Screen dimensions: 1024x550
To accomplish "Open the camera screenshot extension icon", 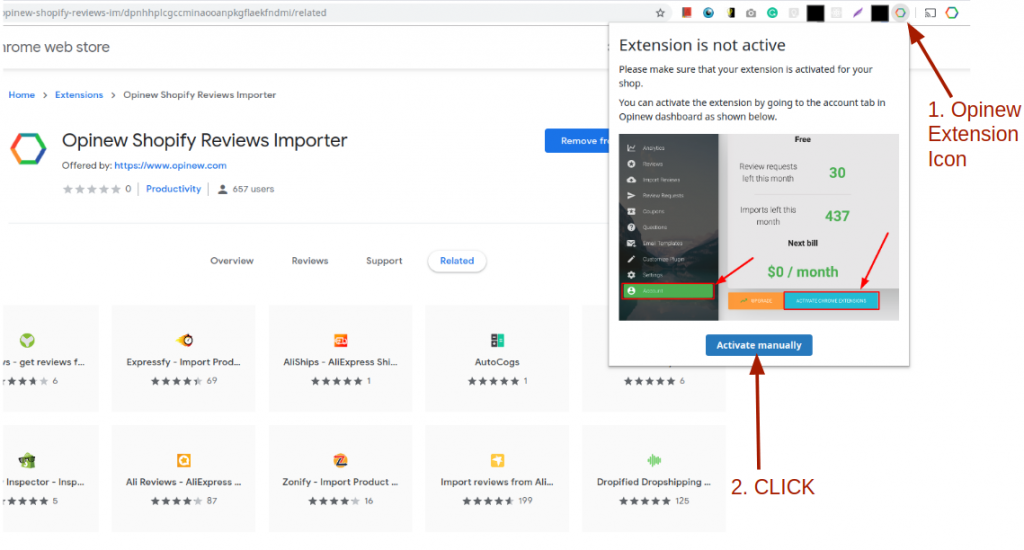I will [751, 12].
